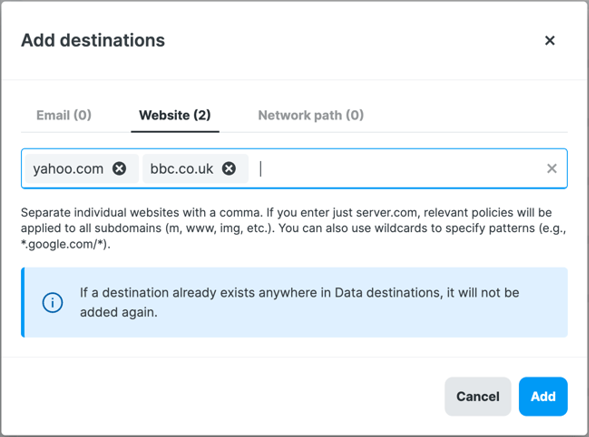Close the Add destinations dialog
This screenshot has height=437, width=589.
coord(550,40)
